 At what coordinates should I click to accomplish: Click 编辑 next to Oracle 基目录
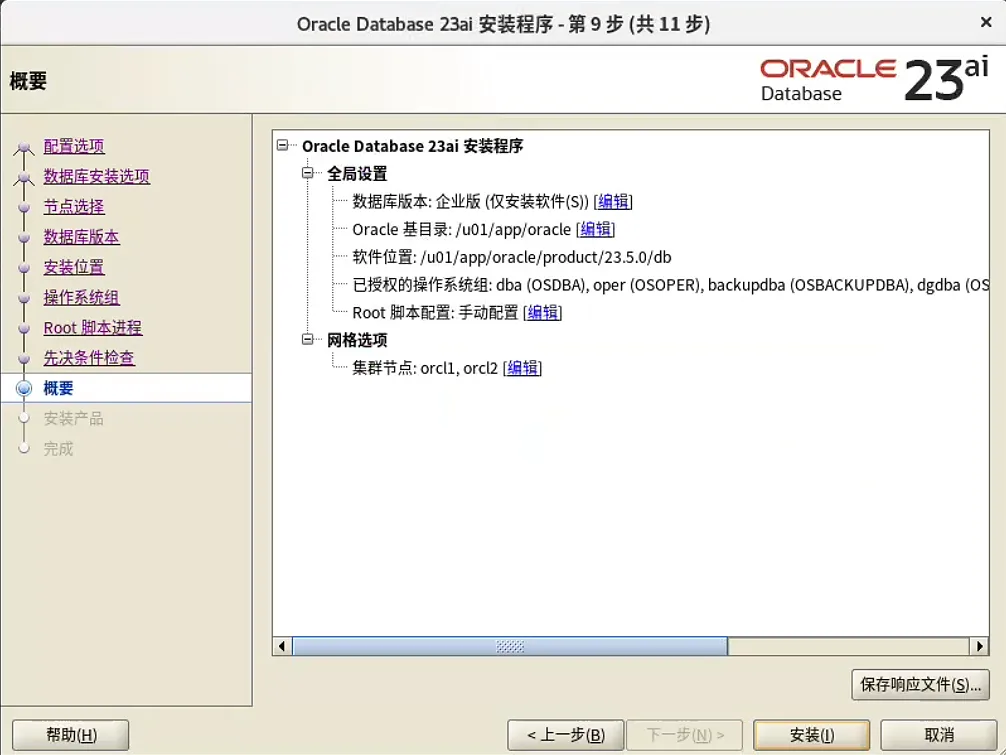click(596, 229)
